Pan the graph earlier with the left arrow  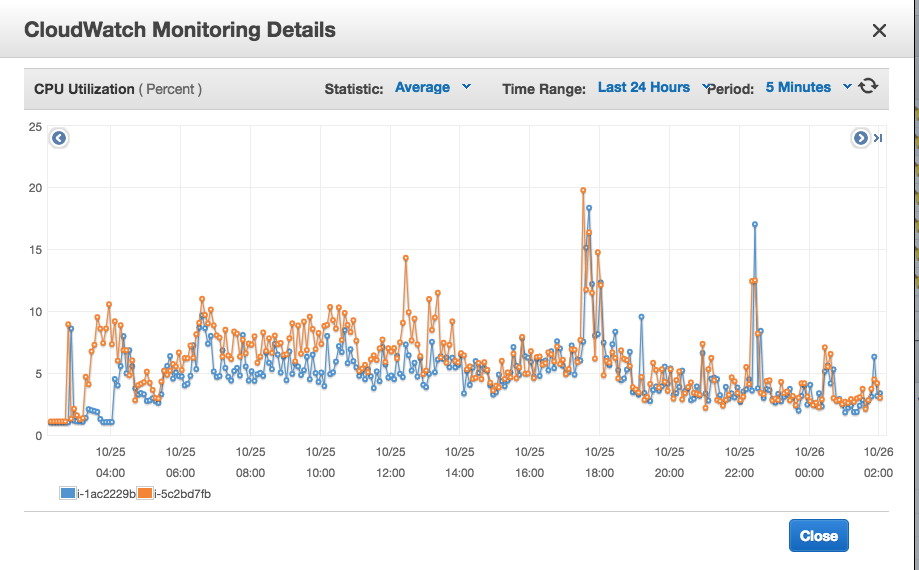click(x=59, y=138)
